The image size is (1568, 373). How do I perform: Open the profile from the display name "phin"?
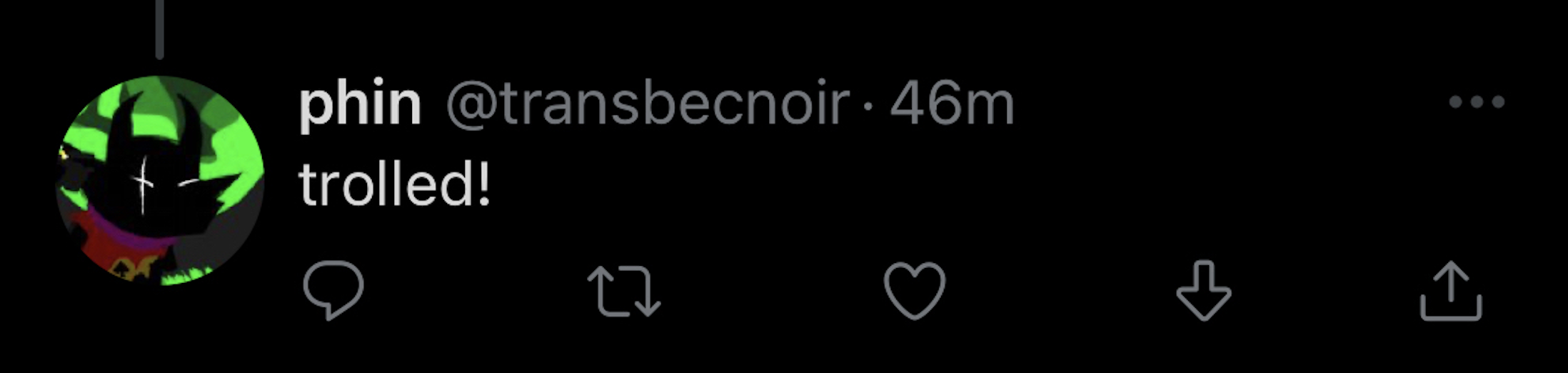(360, 105)
